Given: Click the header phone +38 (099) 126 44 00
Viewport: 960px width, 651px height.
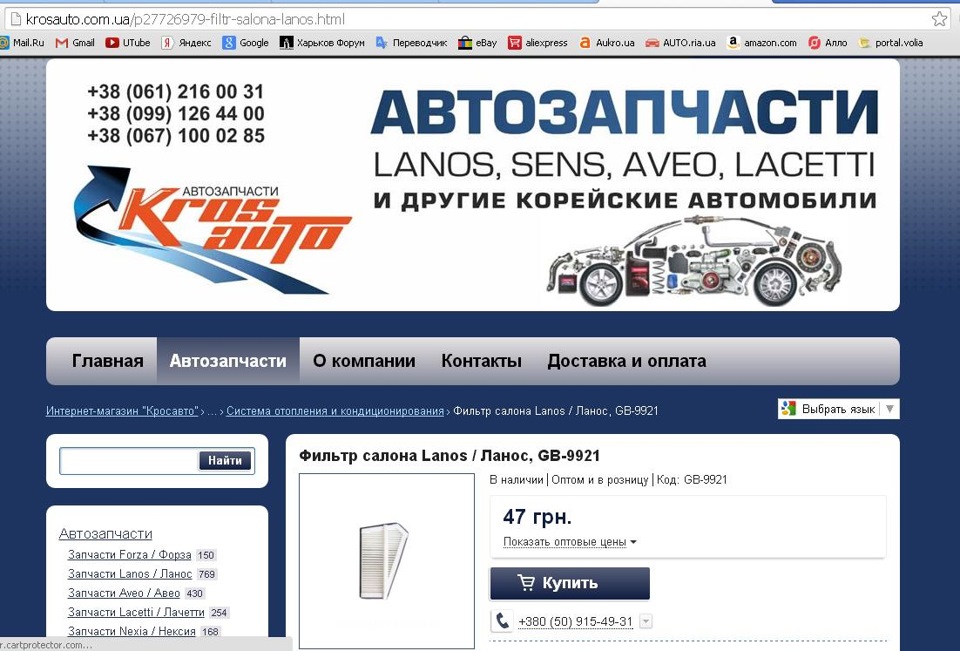Looking at the screenshot, I should 176,114.
